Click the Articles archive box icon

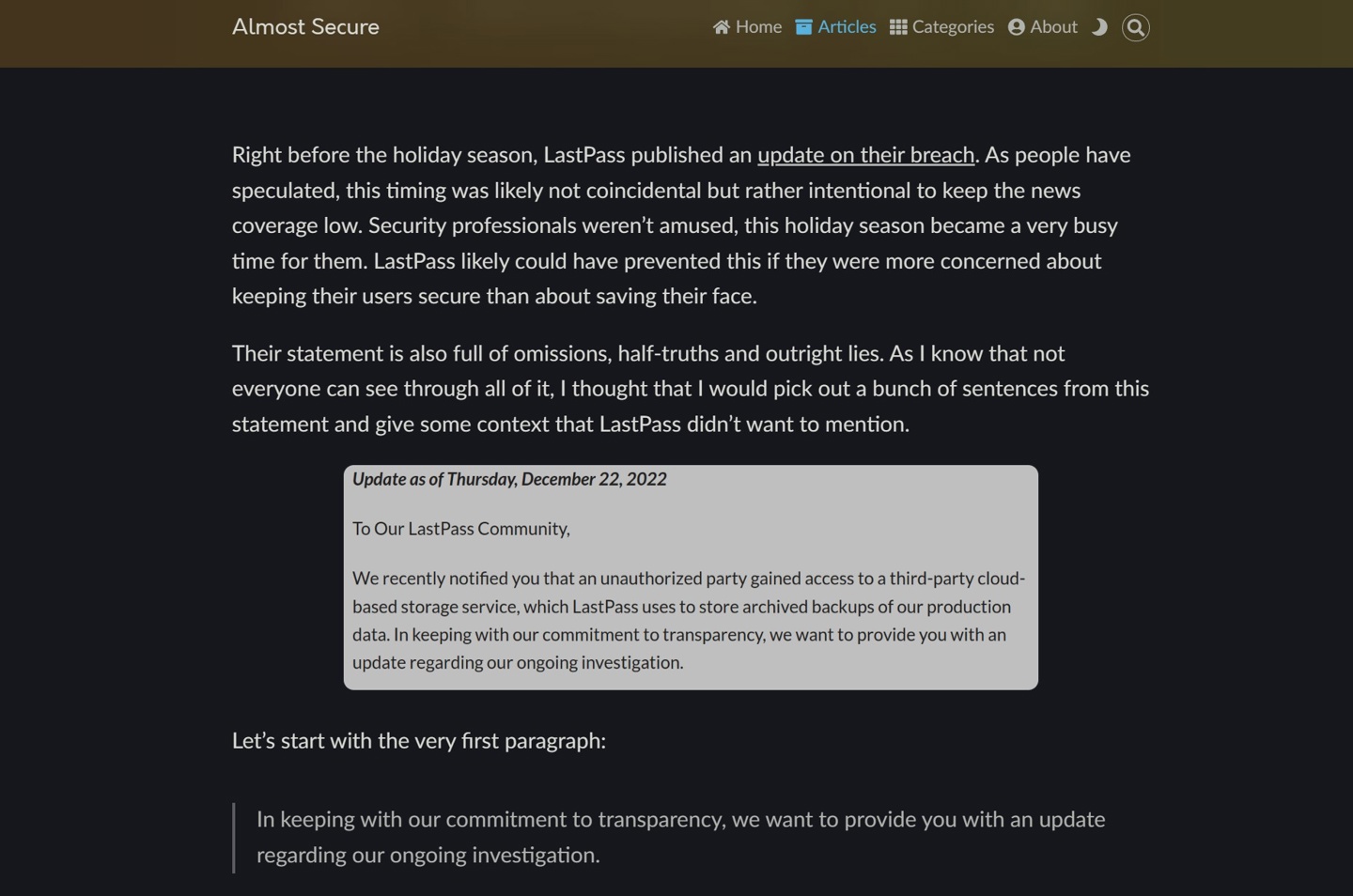point(803,27)
